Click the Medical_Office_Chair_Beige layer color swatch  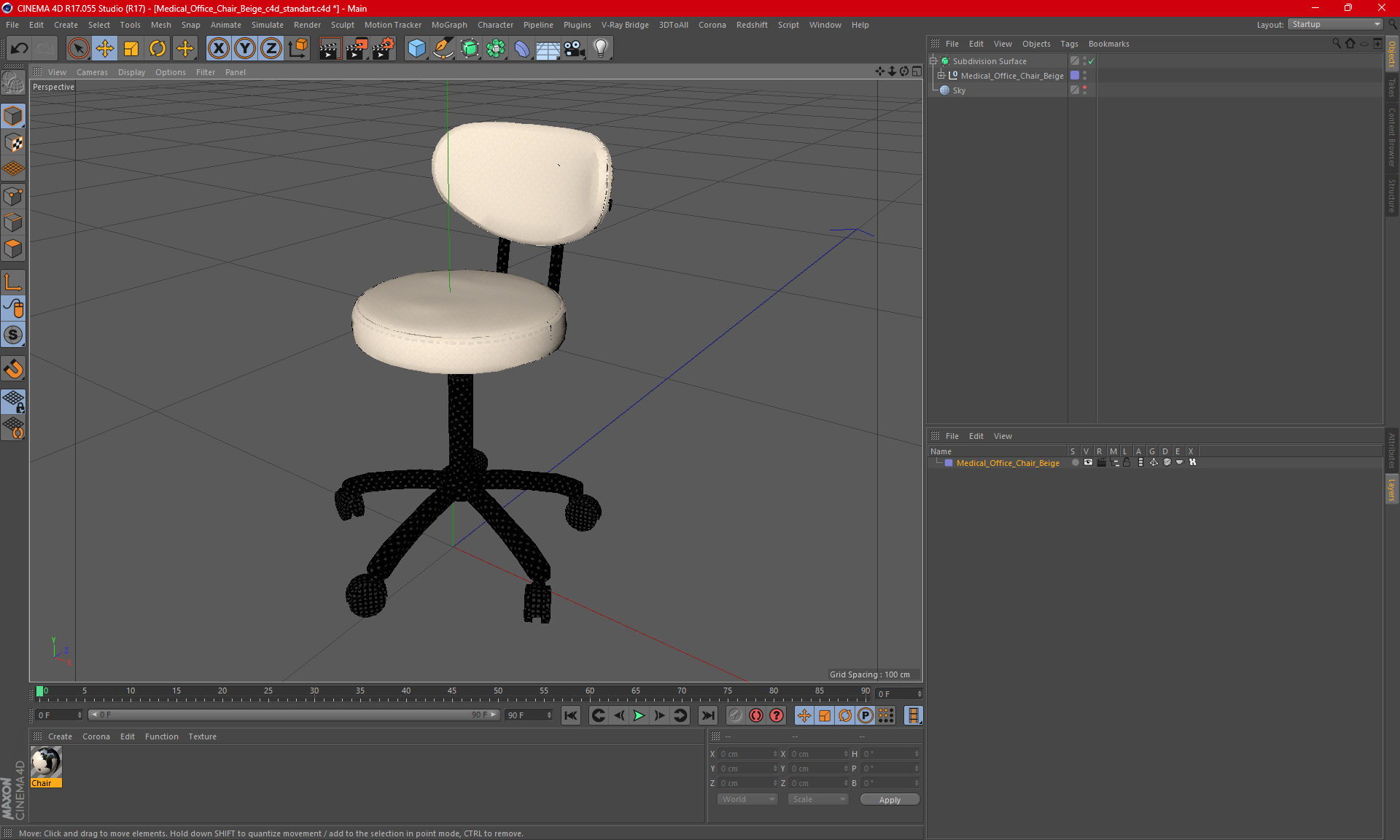pos(949,463)
